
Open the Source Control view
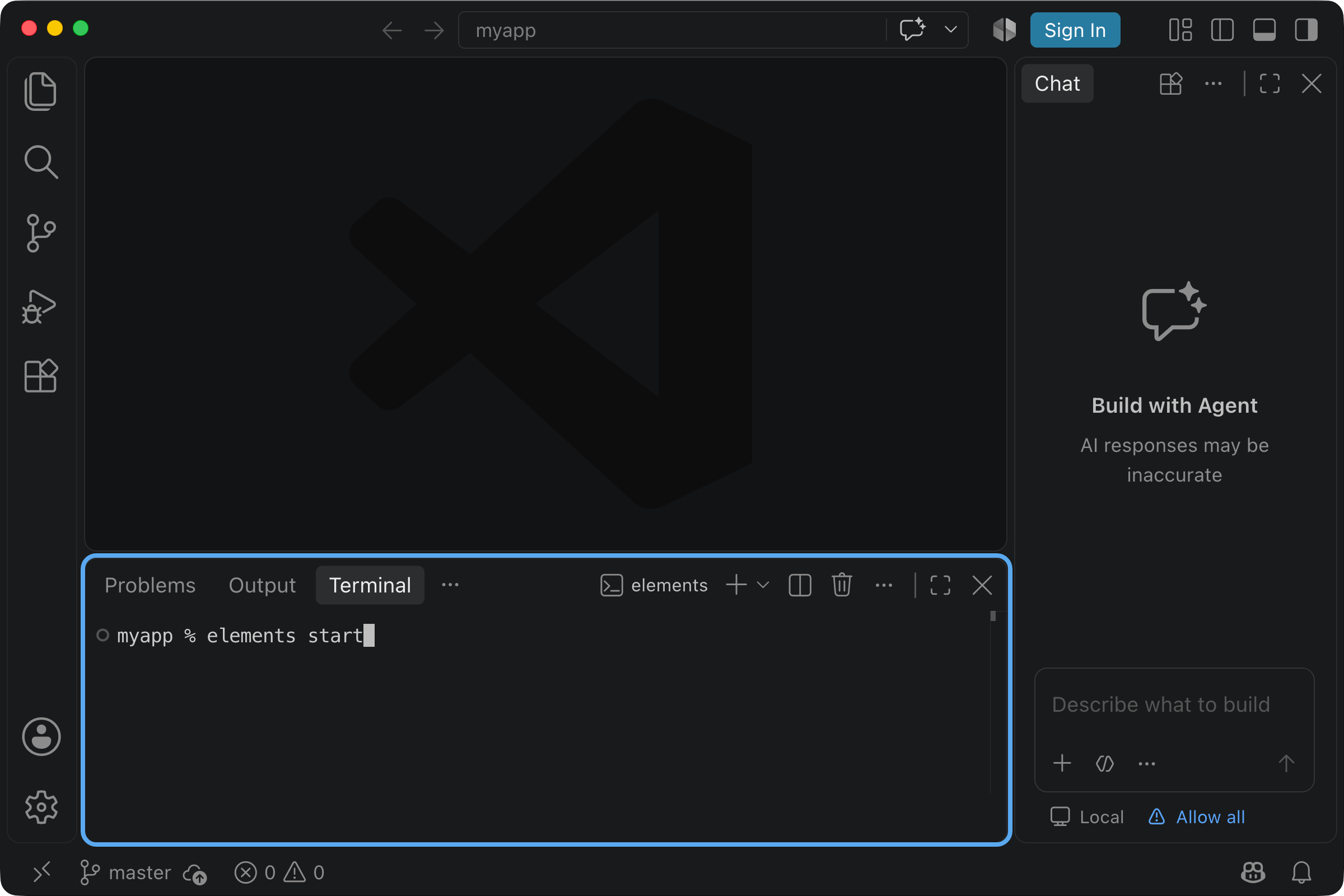click(x=40, y=233)
